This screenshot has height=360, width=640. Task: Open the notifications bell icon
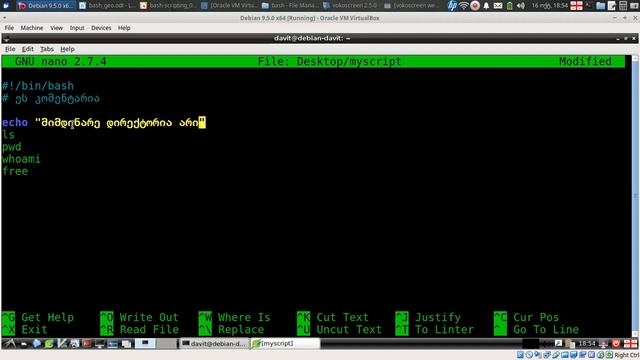pyautogui.click(x=486, y=6)
